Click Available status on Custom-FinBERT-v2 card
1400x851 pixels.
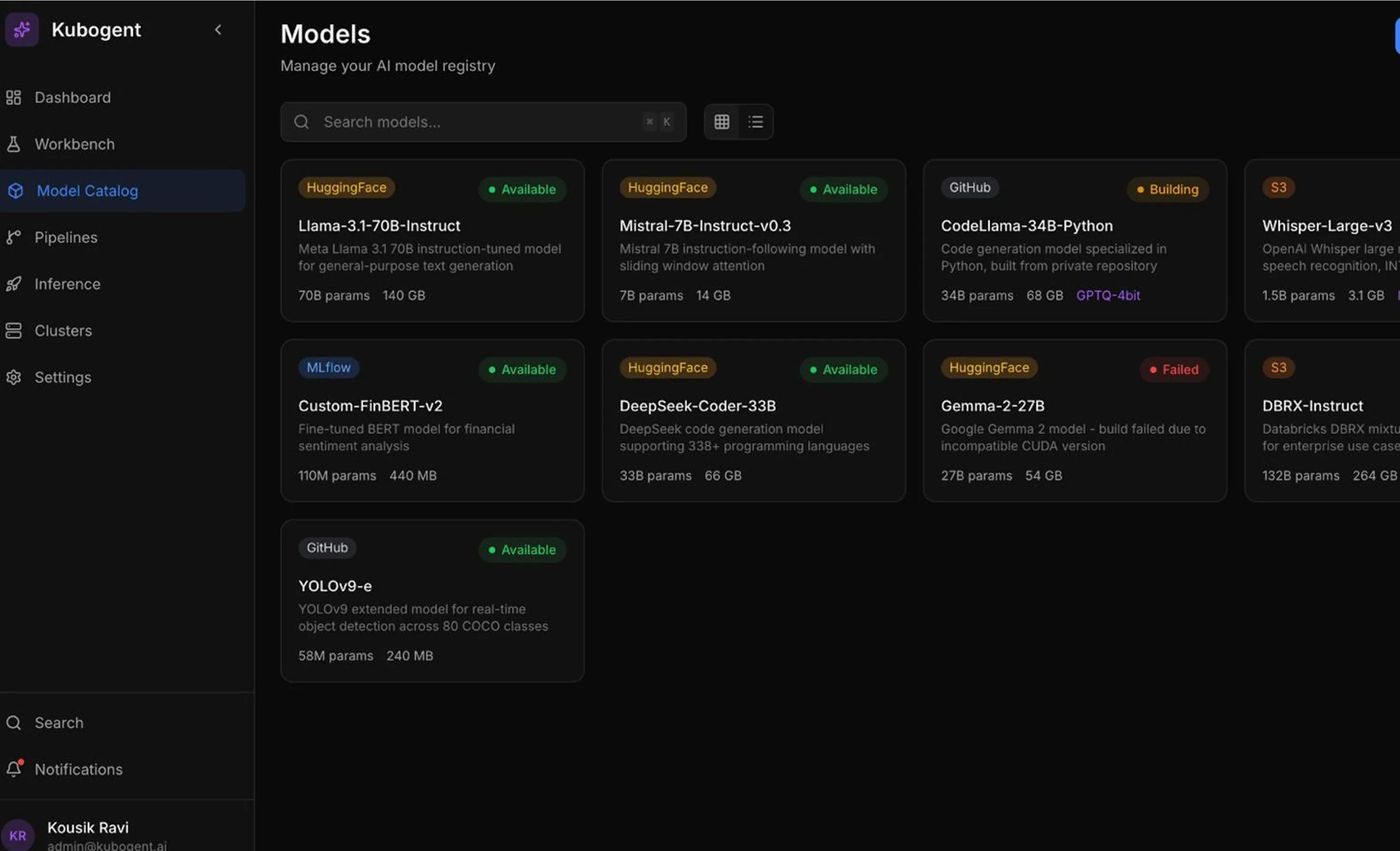pyautogui.click(x=522, y=369)
